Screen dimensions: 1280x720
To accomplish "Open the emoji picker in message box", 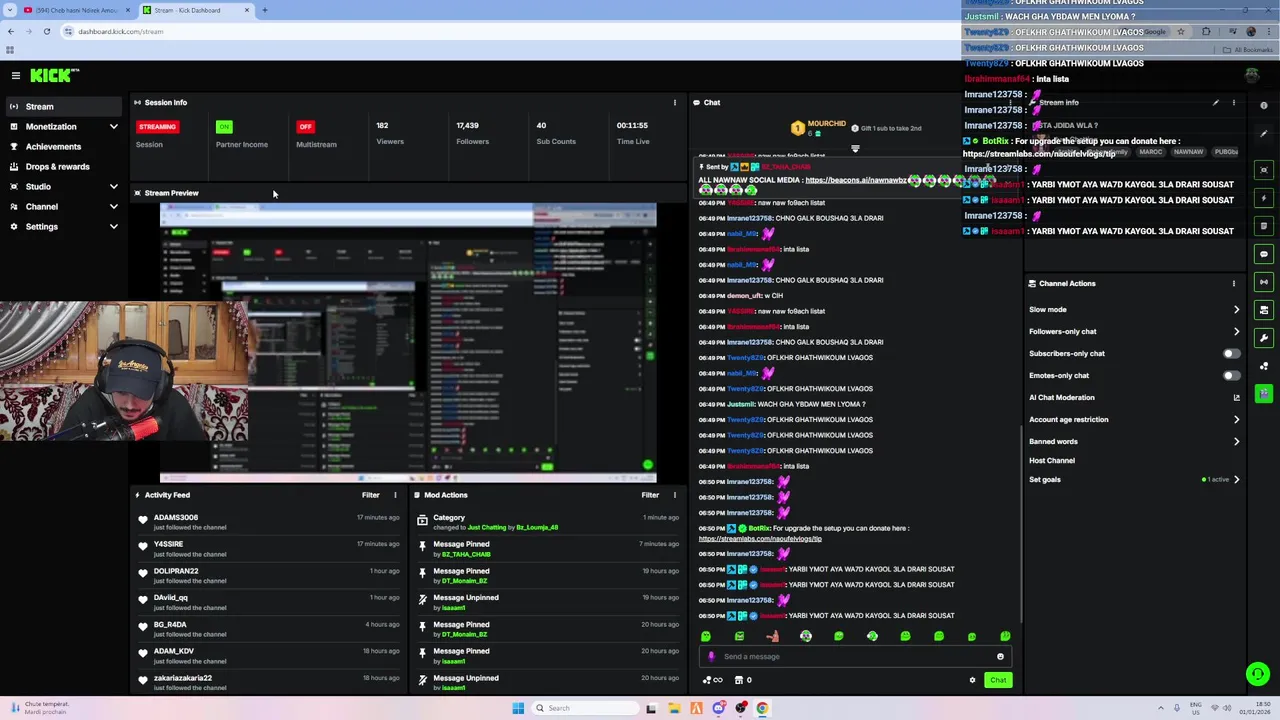I will (x=1000, y=657).
